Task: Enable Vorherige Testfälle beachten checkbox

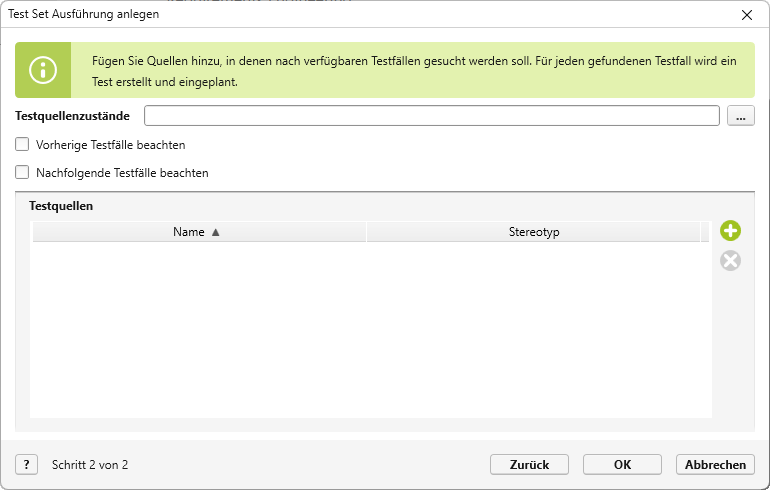Action: click(x=23, y=145)
